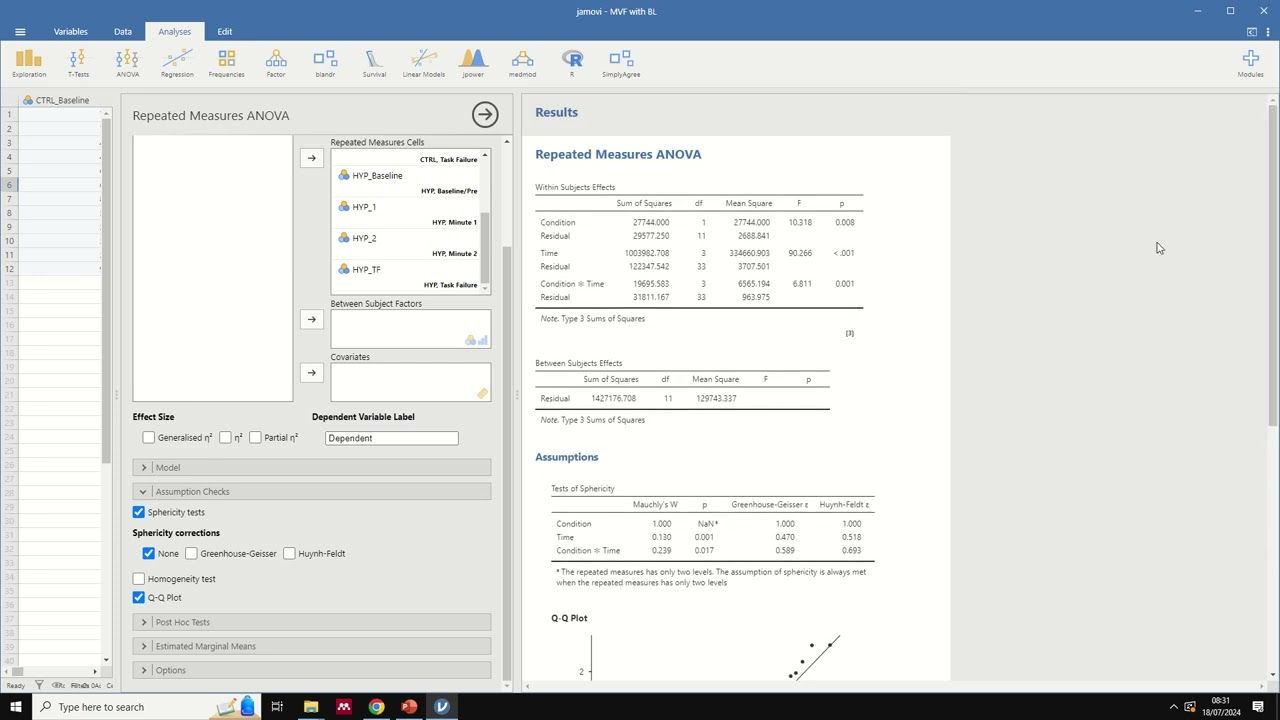This screenshot has width=1280, height=720.
Task: Open the Regression analysis menu
Action: click(177, 64)
